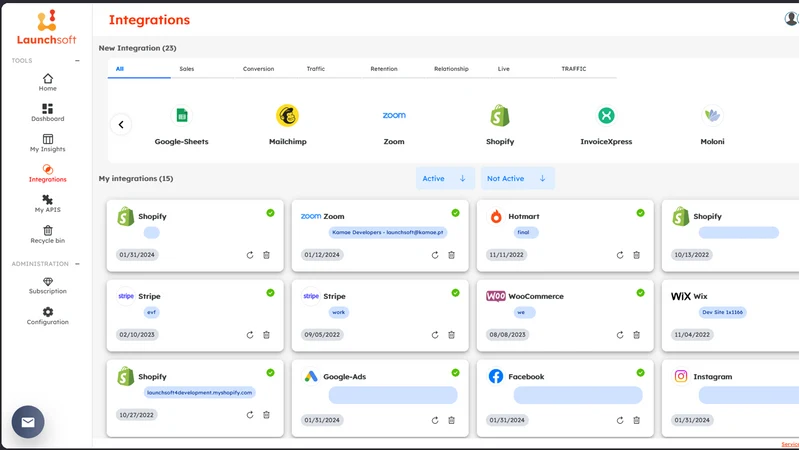Toggle status check on WooCommerce card
Image resolution: width=800 pixels, height=450 pixels.
tap(640, 293)
